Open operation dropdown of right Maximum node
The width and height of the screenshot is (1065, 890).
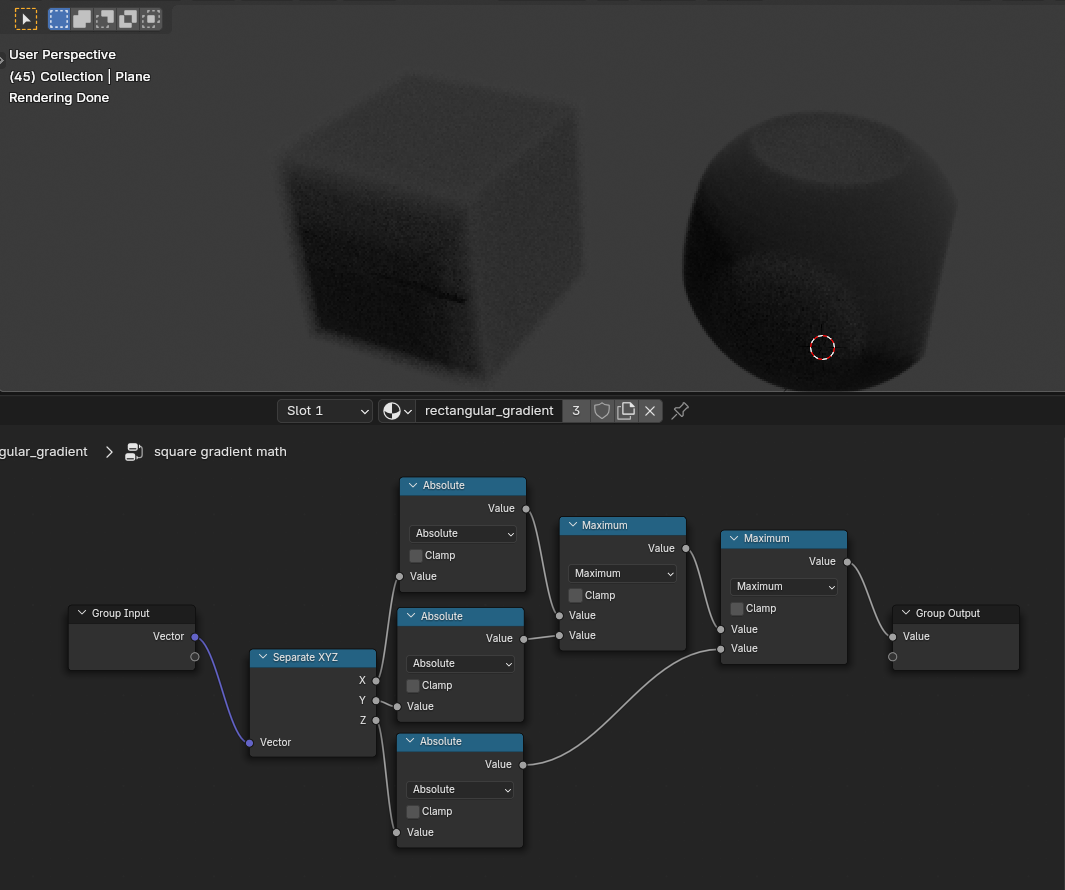tap(784, 586)
